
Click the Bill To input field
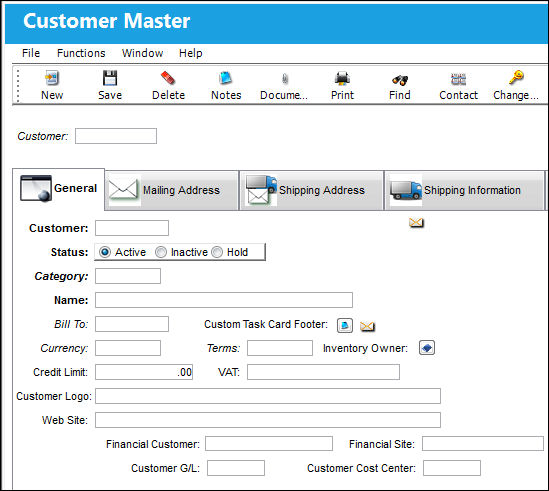pos(132,324)
